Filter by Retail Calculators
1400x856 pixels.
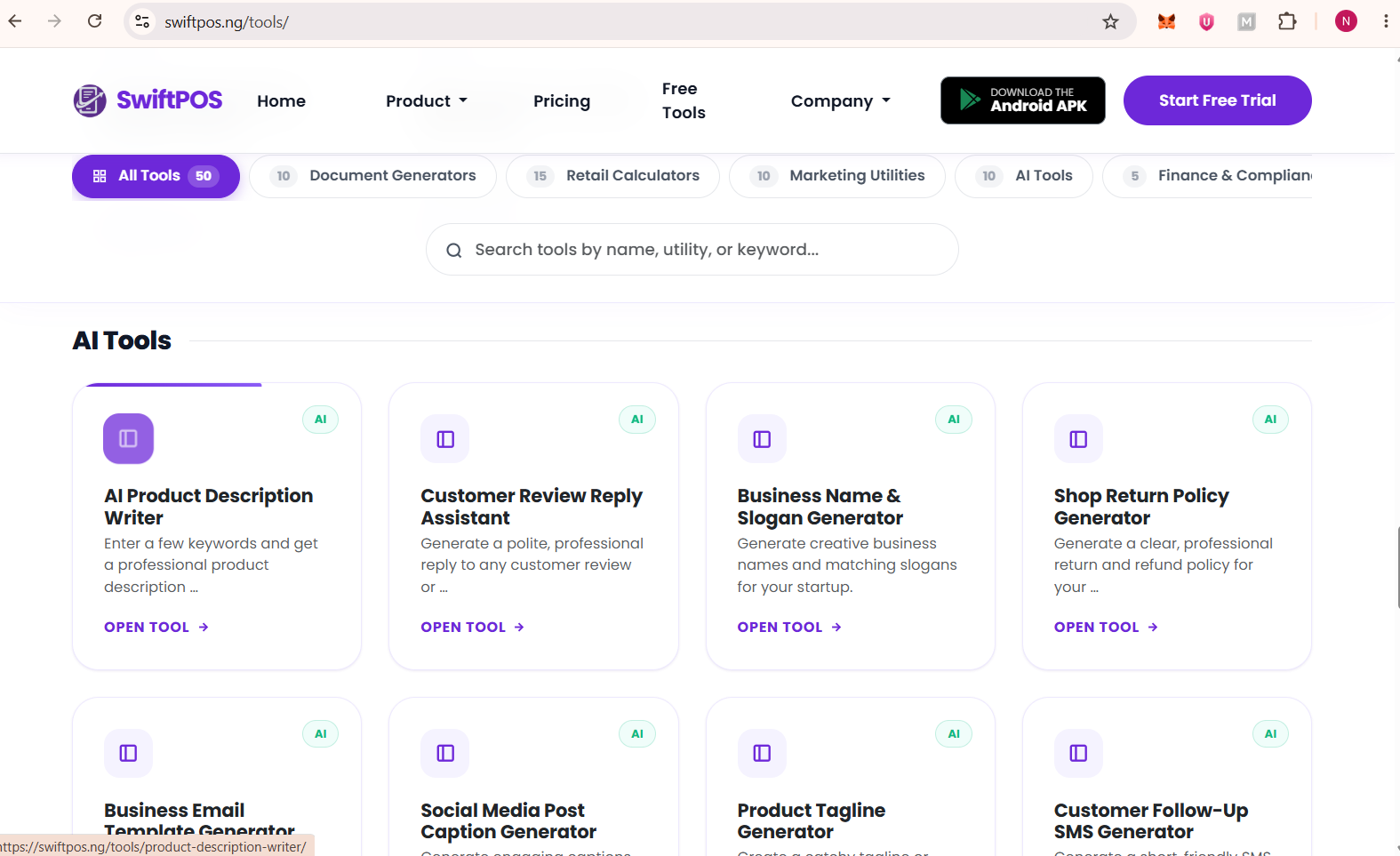[x=613, y=176]
